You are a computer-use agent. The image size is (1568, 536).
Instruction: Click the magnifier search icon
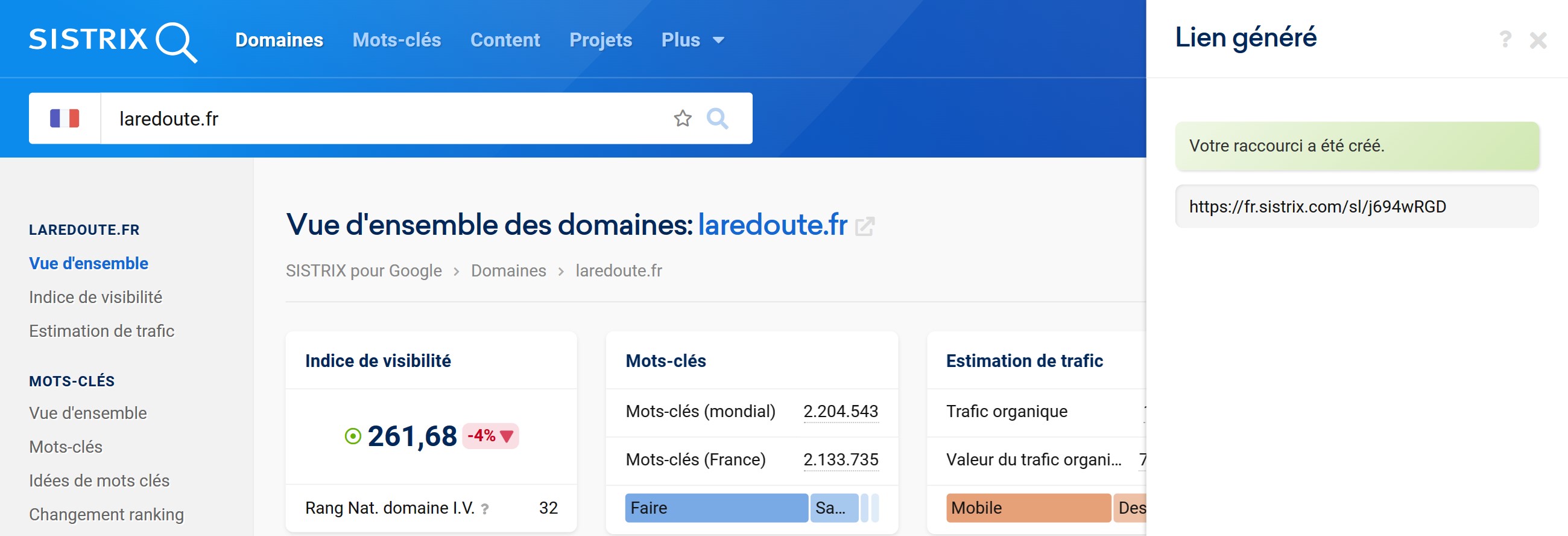(717, 118)
